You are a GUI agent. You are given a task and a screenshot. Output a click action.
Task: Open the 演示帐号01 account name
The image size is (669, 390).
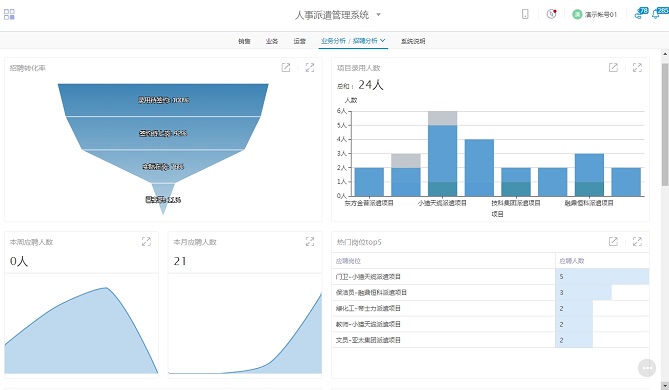coord(601,15)
